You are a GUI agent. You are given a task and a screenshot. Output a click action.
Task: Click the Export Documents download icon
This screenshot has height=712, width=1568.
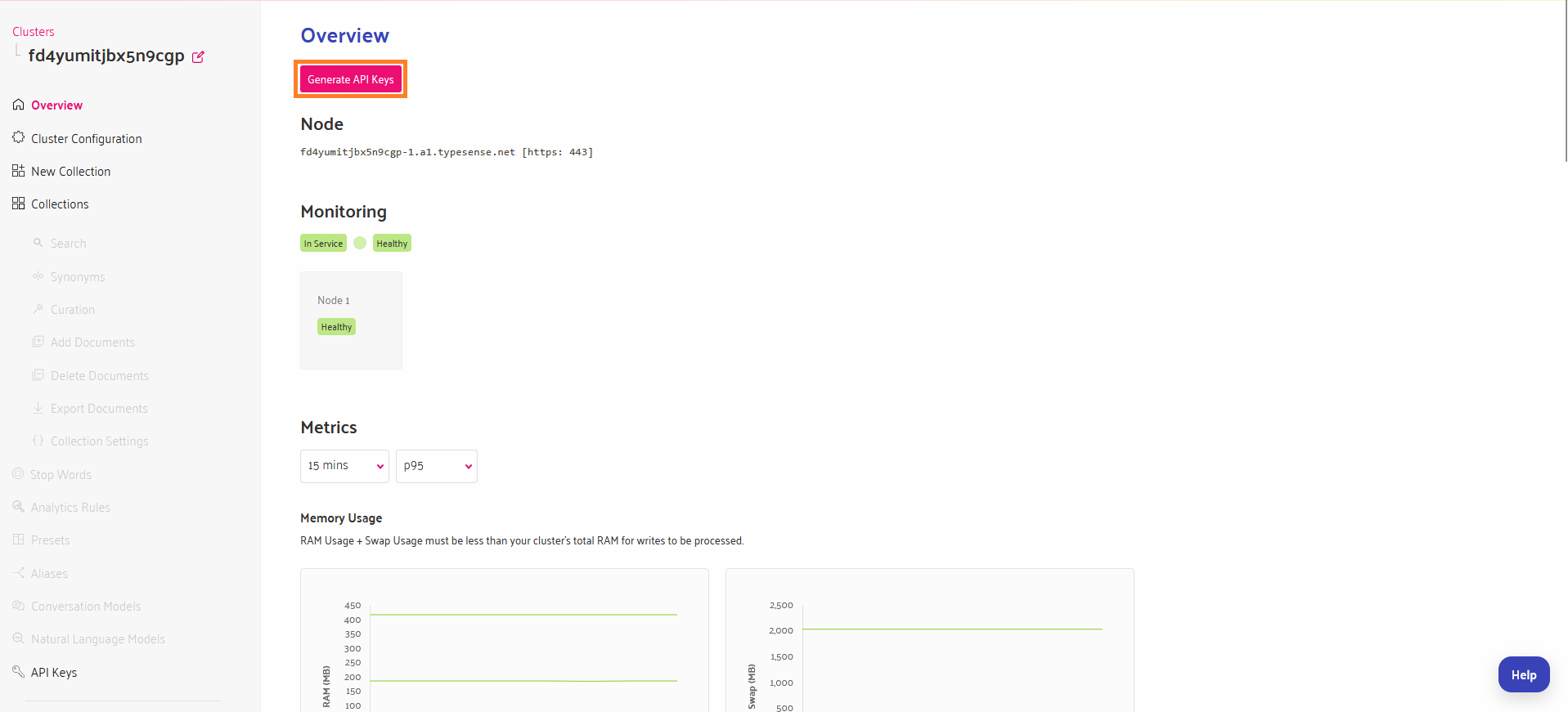pos(38,408)
